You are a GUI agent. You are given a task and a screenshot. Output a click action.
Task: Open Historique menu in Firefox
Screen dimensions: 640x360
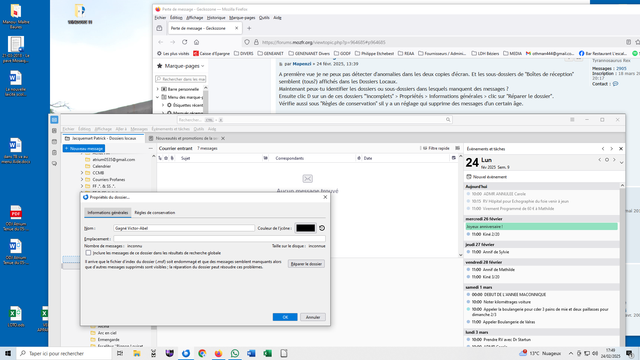(x=216, y=18)
